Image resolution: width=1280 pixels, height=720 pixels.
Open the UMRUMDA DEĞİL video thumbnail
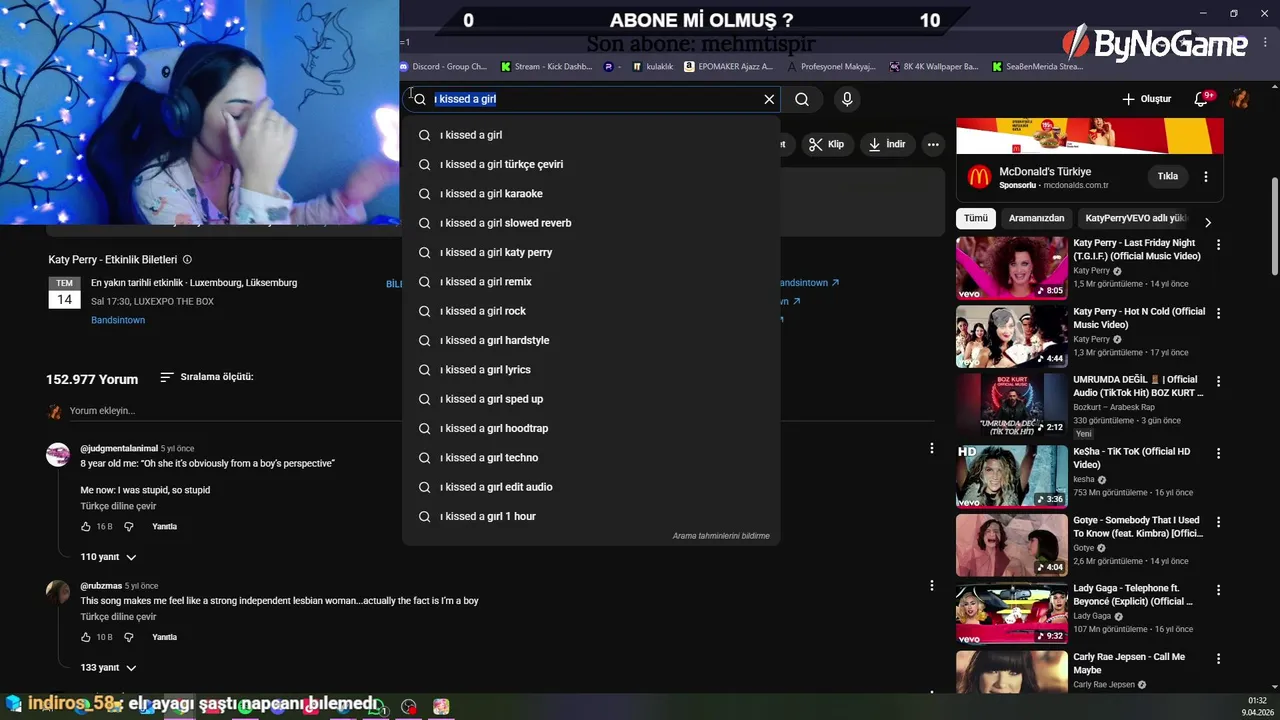tap(1012, 405)
